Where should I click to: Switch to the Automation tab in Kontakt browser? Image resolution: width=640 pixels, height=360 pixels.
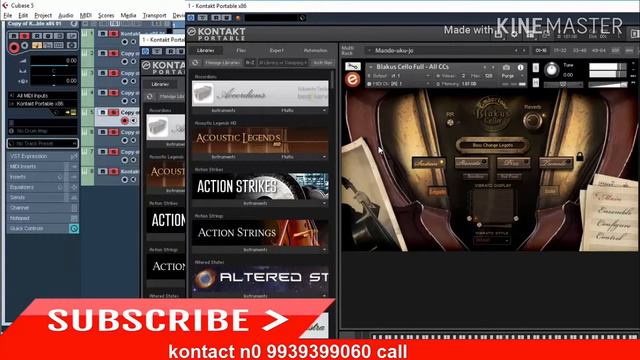click(315, 50)
